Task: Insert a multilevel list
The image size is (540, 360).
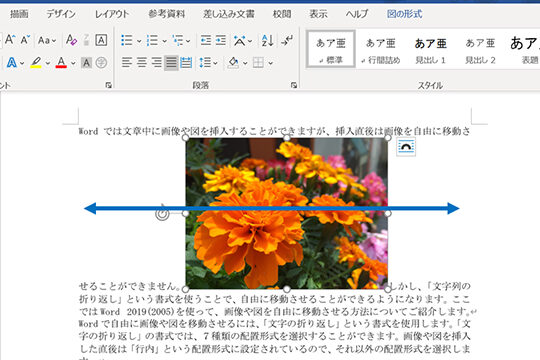Action: [178, 40]
